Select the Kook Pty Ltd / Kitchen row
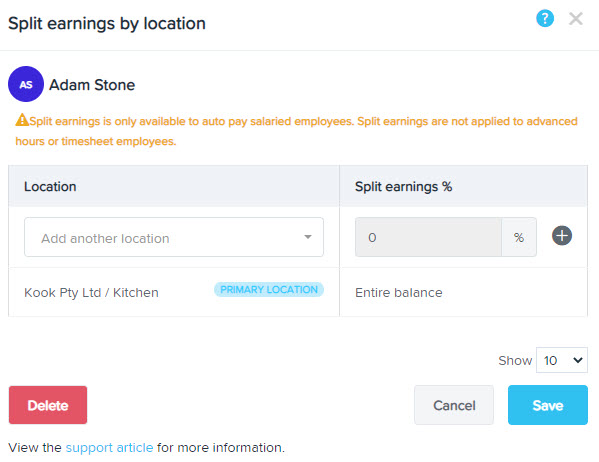 (298, 292)
